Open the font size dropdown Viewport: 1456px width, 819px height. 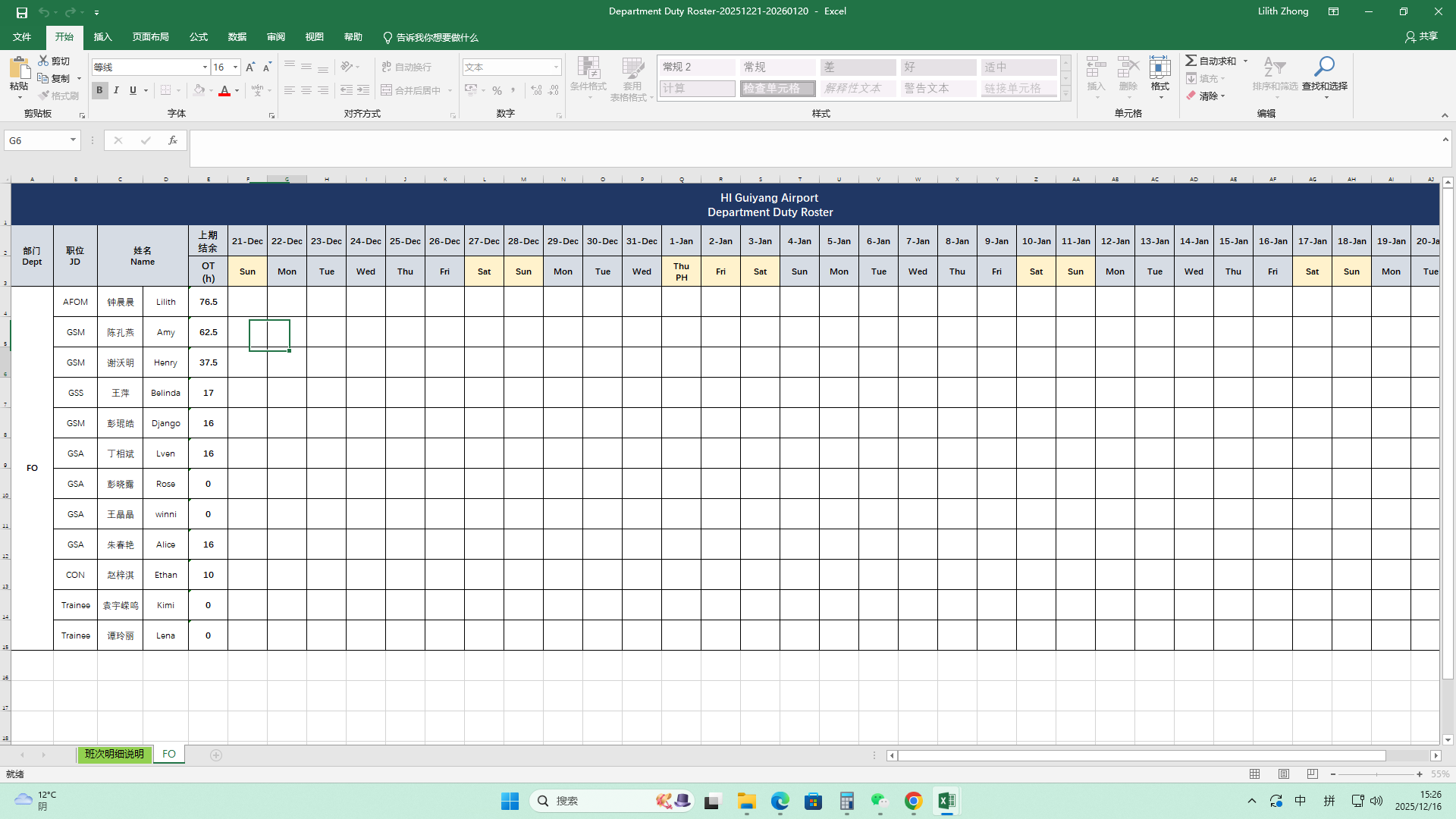tap(235, 67)
